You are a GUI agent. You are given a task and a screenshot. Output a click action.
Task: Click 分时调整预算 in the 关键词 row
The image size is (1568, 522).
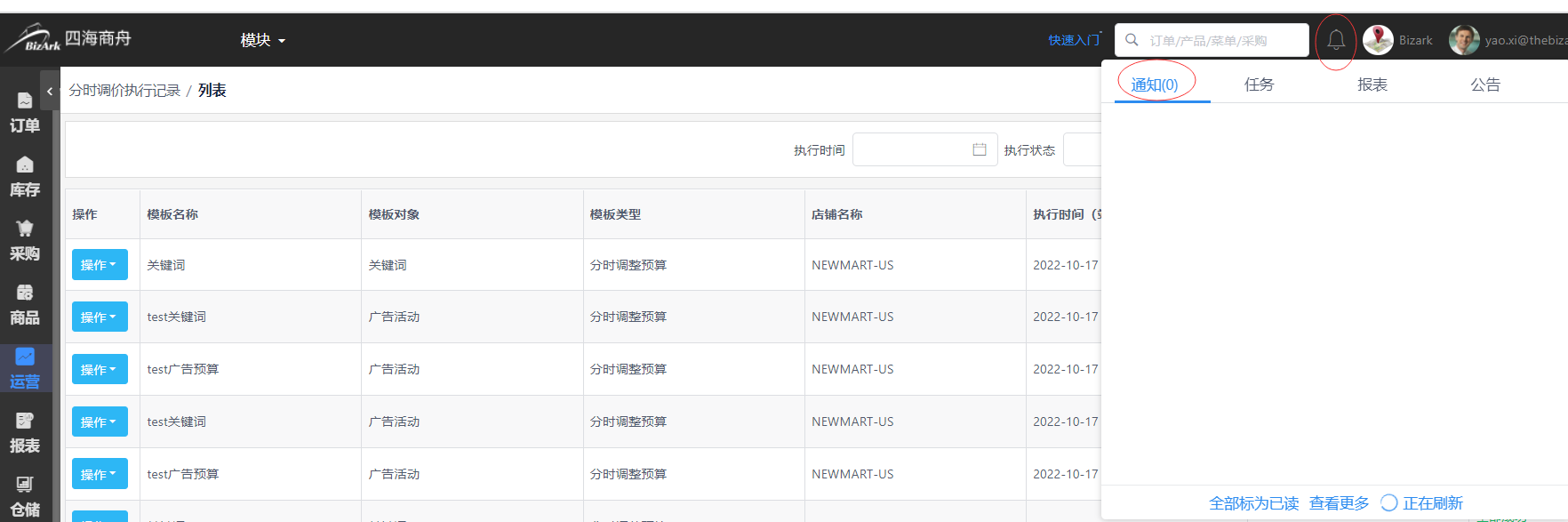(x=628, y=265)
